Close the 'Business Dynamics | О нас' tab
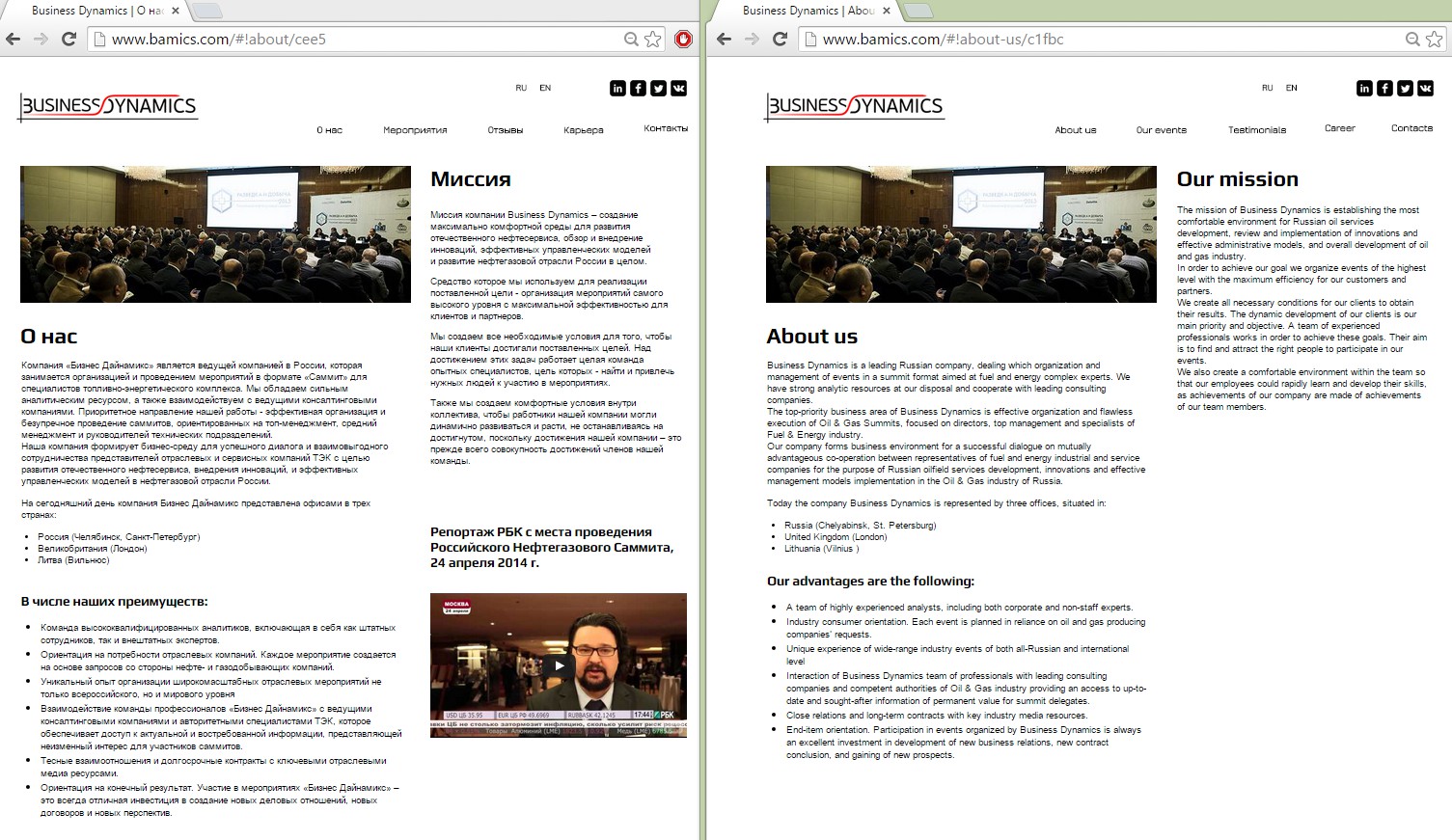1452x840 pixels. (x=176, y=11)
